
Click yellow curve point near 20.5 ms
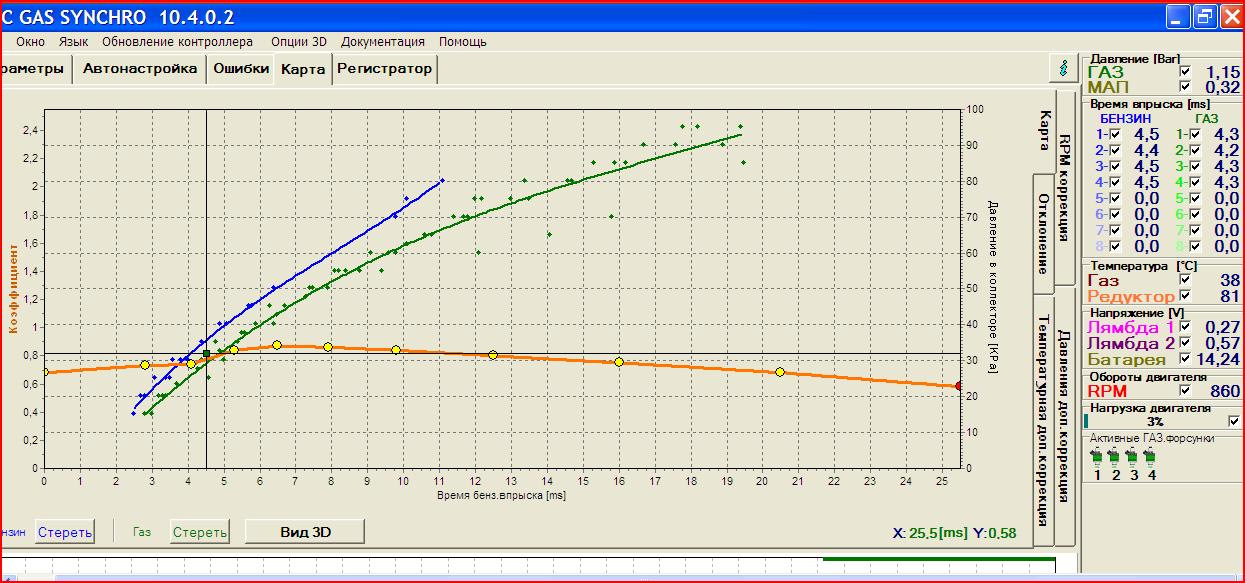pos(780,372)
